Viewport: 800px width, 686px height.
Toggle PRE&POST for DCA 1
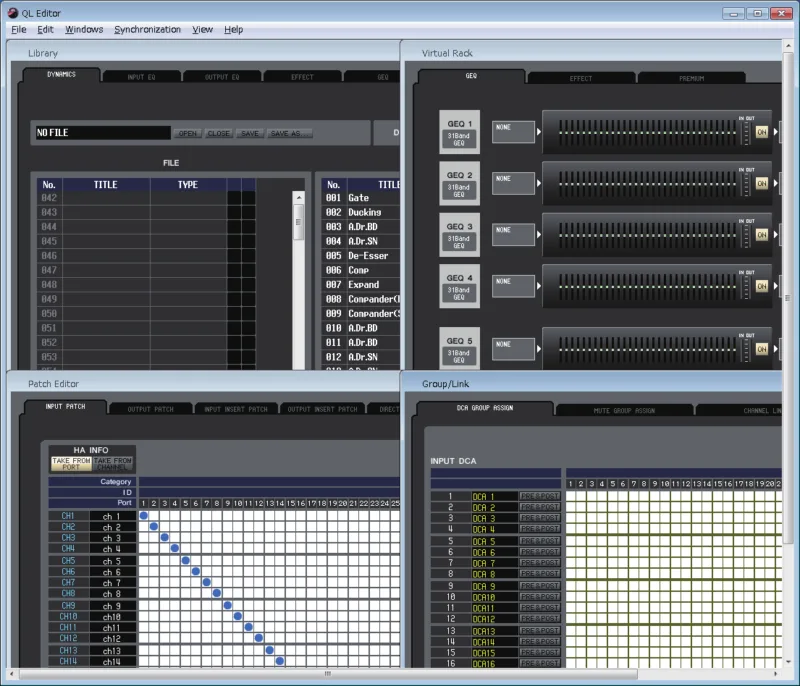coord(540,496)
